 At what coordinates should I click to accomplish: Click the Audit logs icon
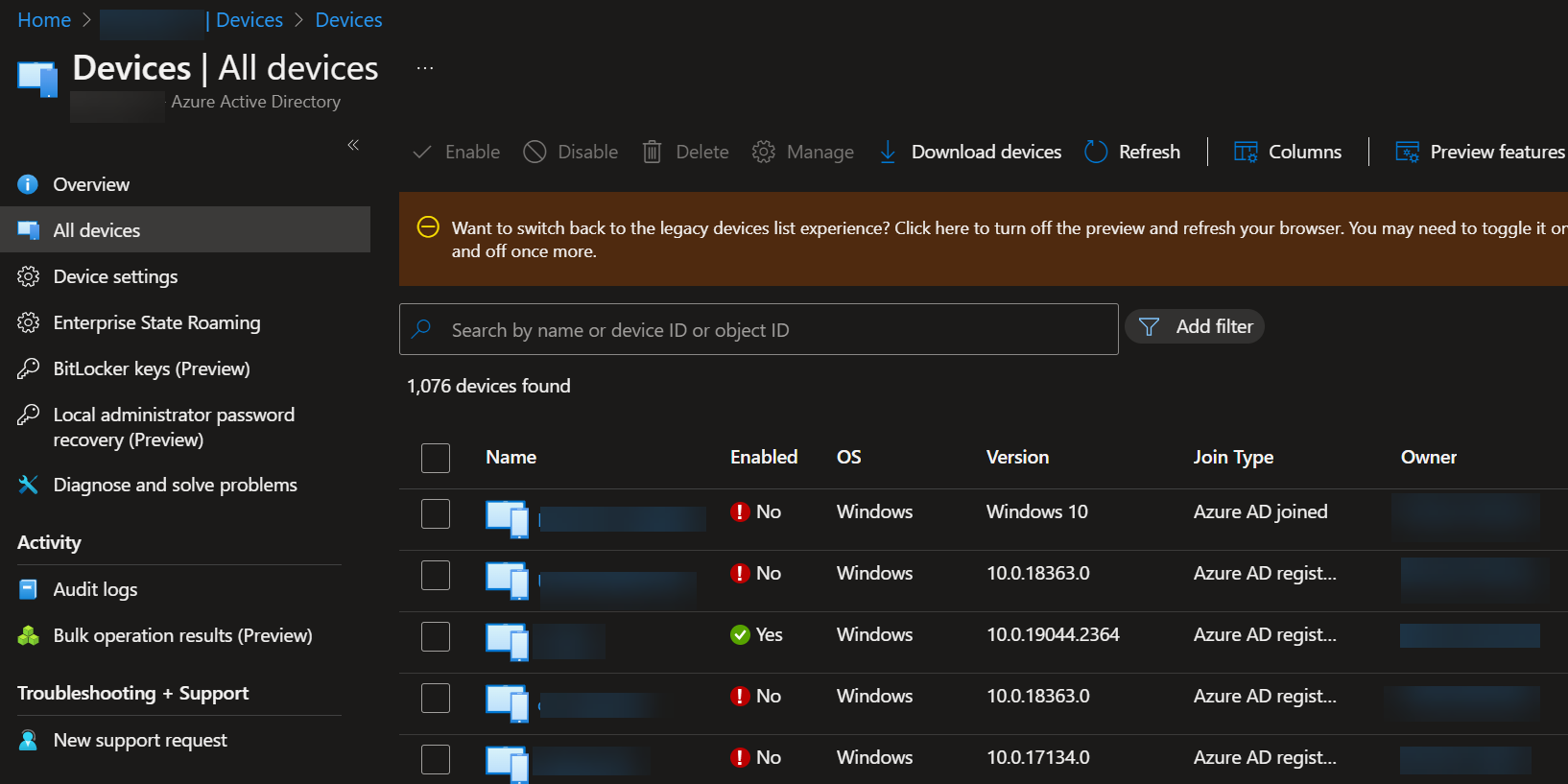[x=28, y=589]
